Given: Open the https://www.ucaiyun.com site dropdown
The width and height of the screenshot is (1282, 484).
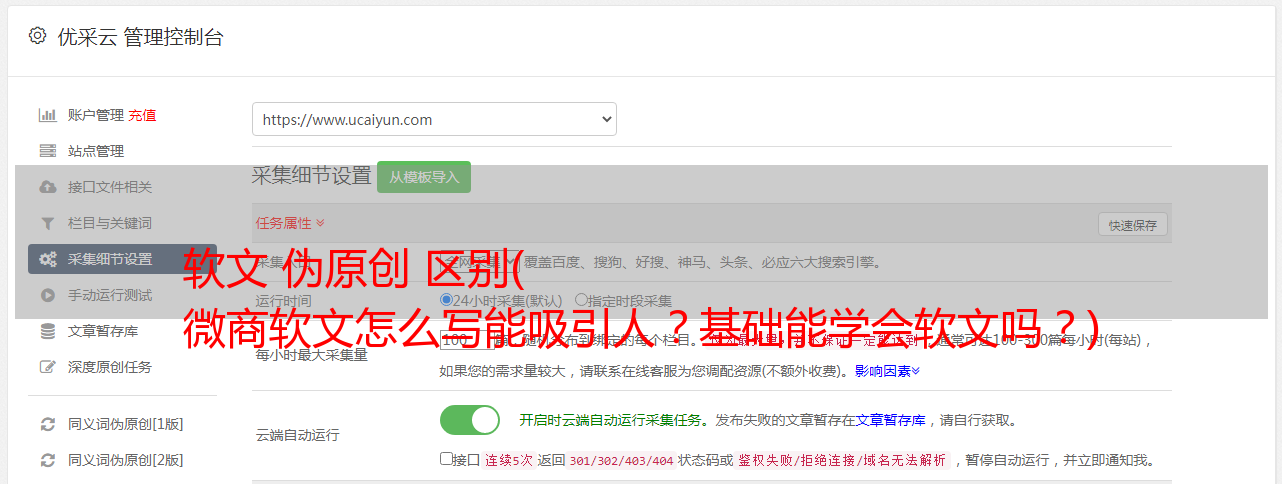Looking at the screenshot, I should 434,119.
